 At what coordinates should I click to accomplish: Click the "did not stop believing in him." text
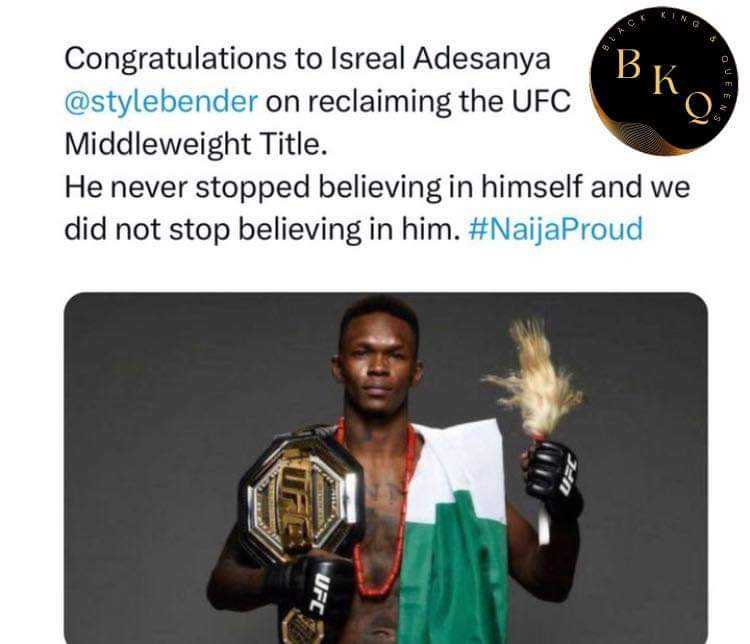(262, 230)
